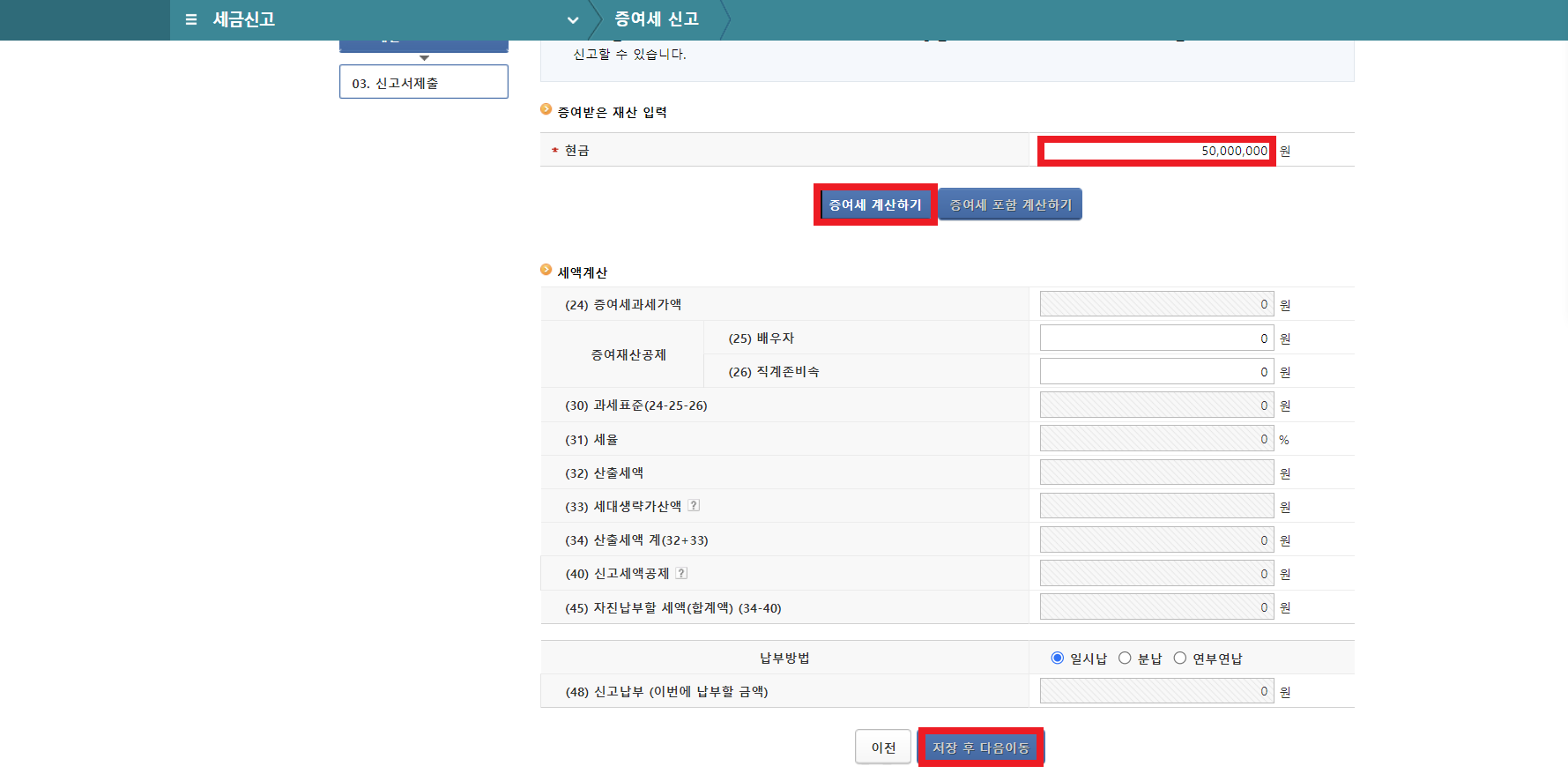Image resolution: width=1568 pixels, height=781 pixels.
Task: Click the (34) 산출세액 계 field
Action: [x=1156, y=539]
